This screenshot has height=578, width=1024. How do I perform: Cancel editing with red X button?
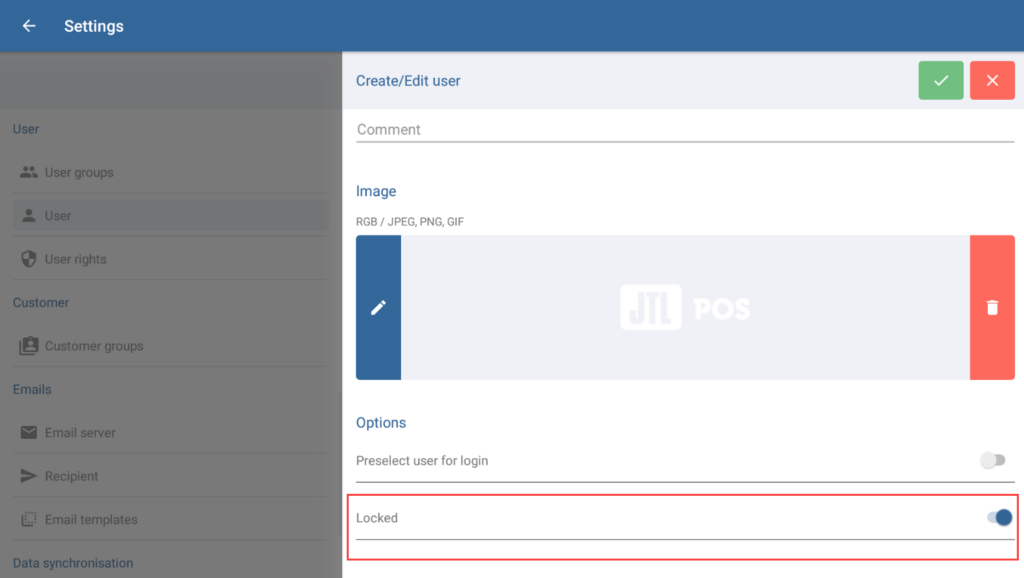[x=992, y=81]
